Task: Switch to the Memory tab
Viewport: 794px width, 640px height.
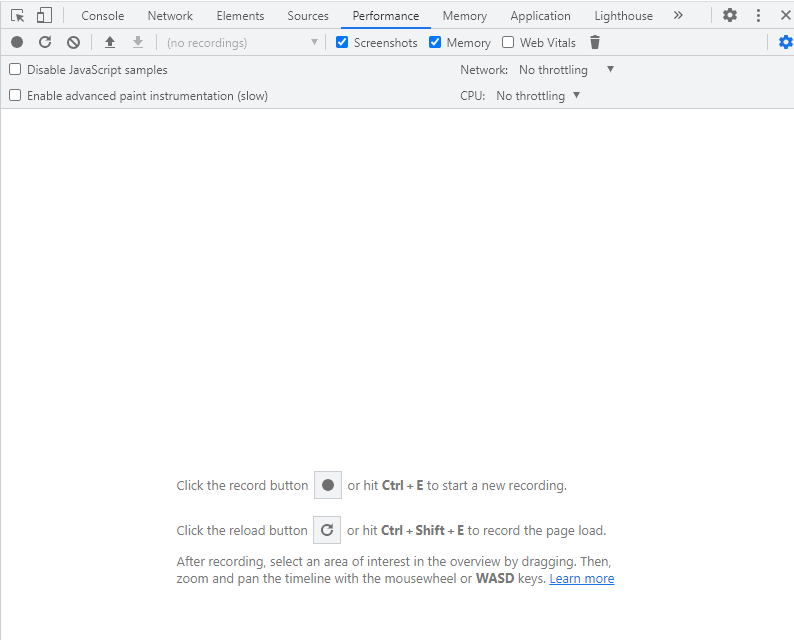Action: click(x=465, y=16)
